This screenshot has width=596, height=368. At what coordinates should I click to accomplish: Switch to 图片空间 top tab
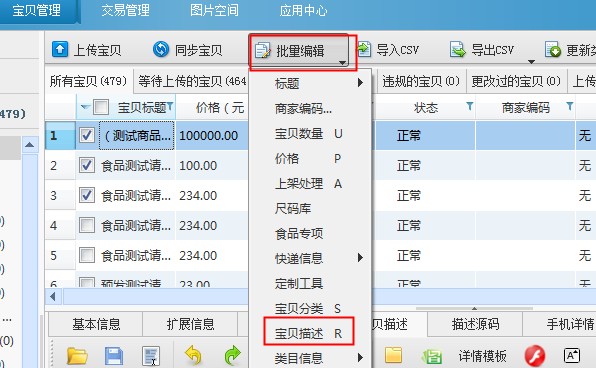tap(214, 10)
